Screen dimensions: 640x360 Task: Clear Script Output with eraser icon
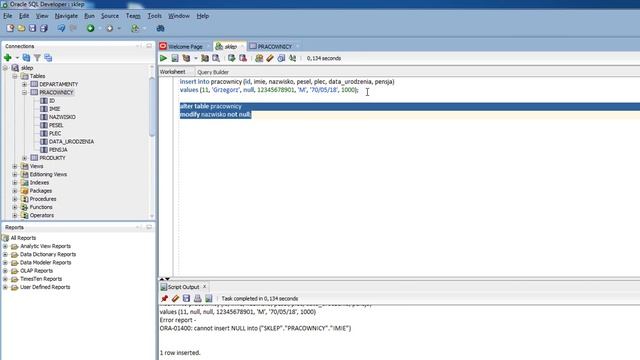[176, 298]
